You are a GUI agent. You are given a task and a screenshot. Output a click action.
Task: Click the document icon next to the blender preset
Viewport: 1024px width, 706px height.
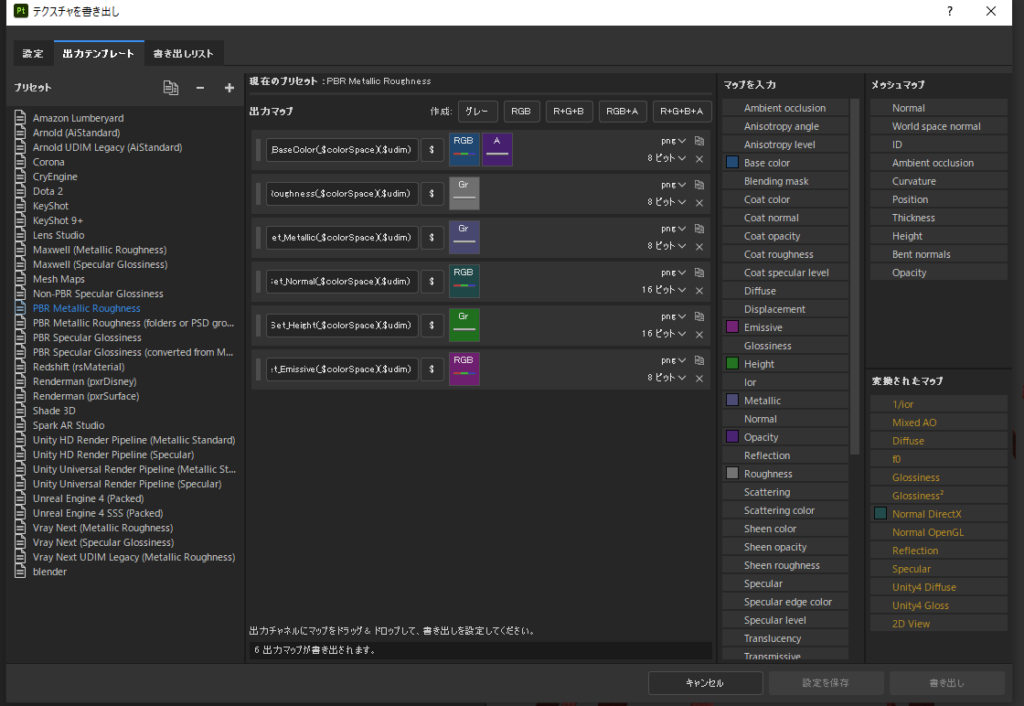(19, 571)
